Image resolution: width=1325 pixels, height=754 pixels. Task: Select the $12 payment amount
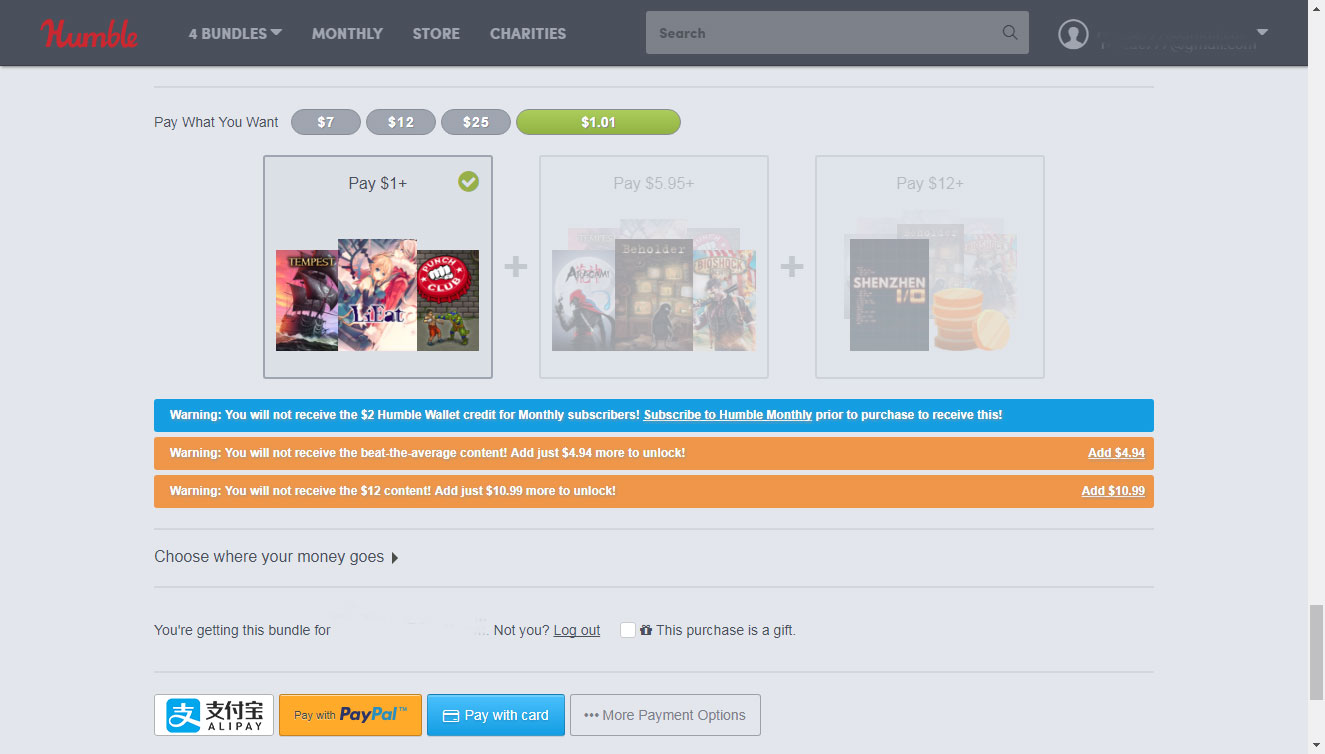tap(401, 122)
